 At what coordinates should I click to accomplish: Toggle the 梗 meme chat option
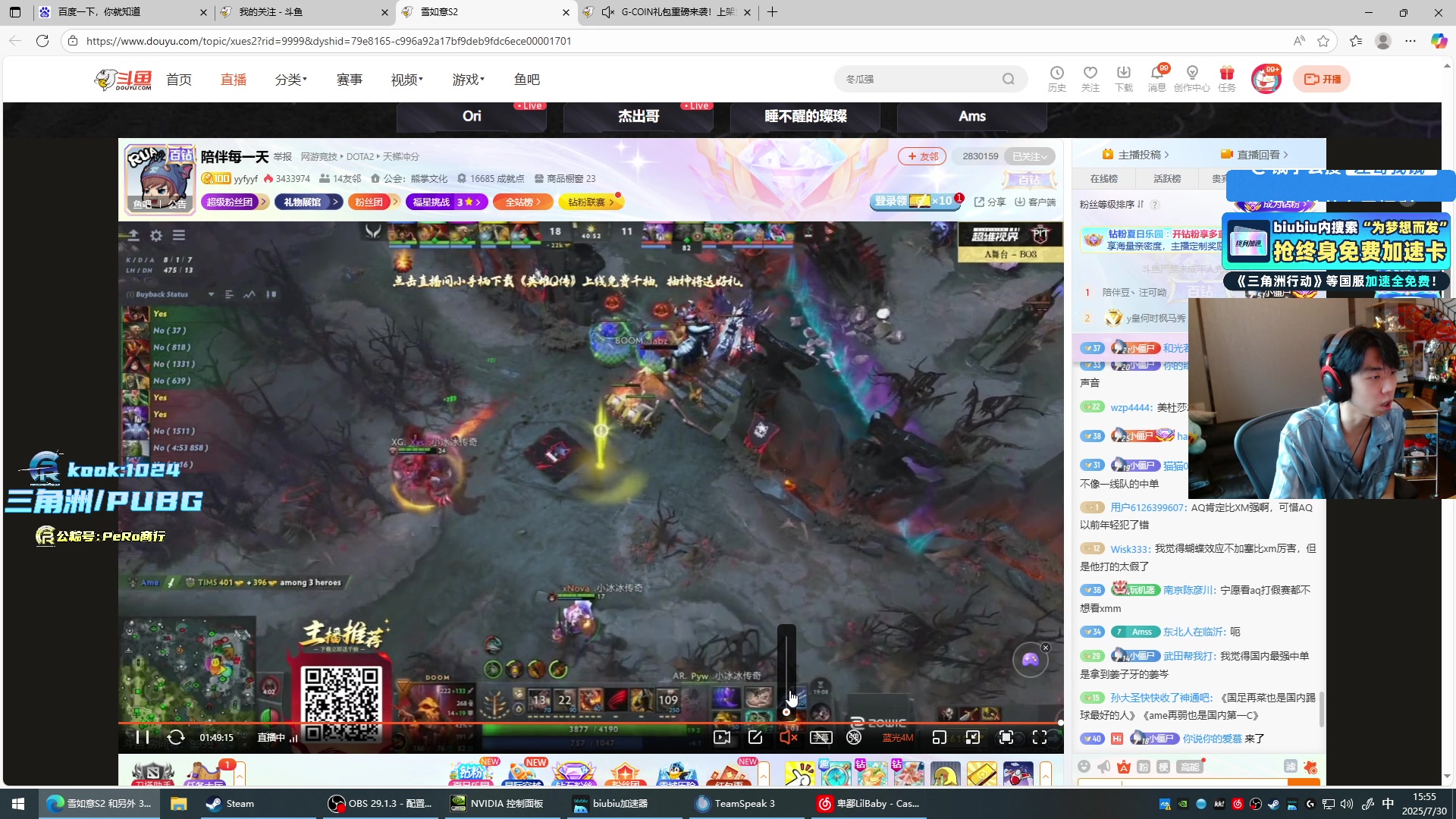coord(1163,767)
